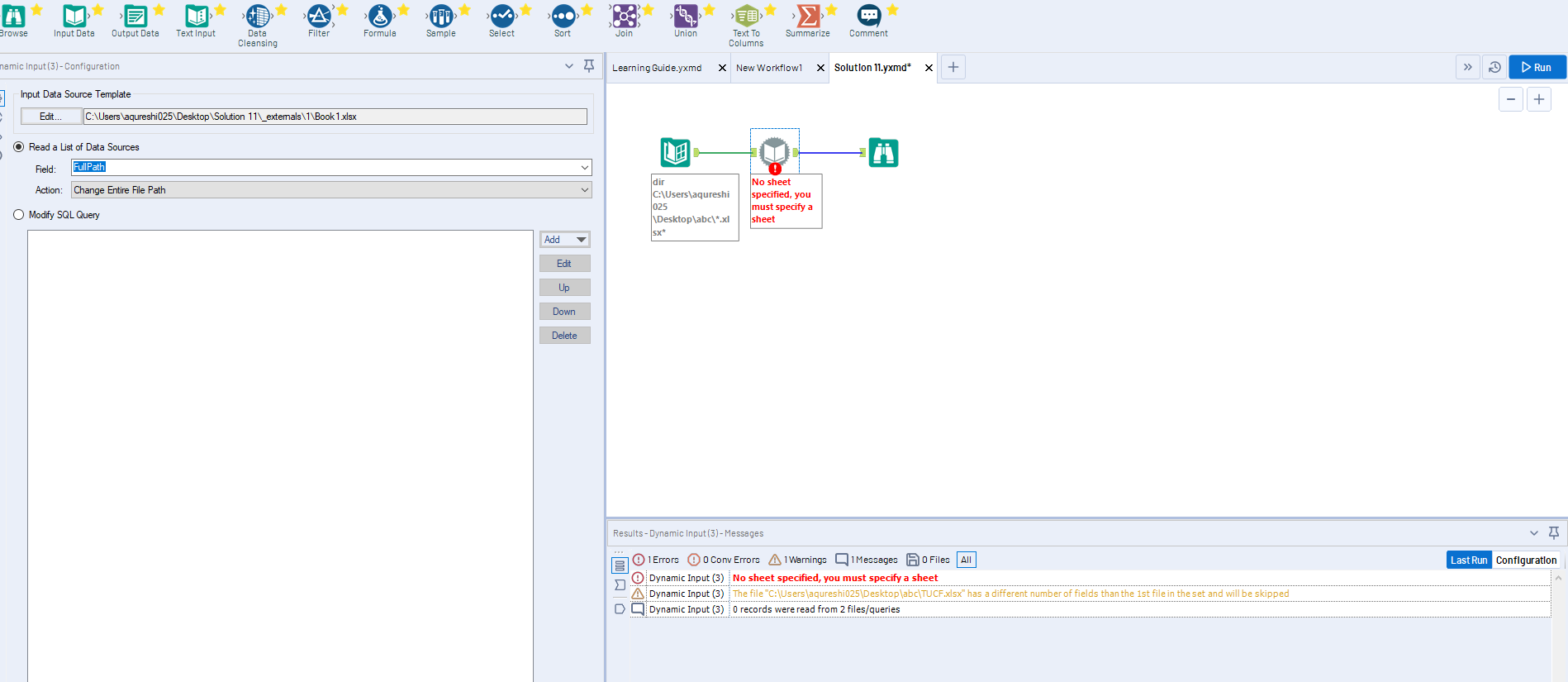Click the Directory tool node on canvas
Image resolution: width=1568 pixels, height=682 pixels.
pos(675,153)
